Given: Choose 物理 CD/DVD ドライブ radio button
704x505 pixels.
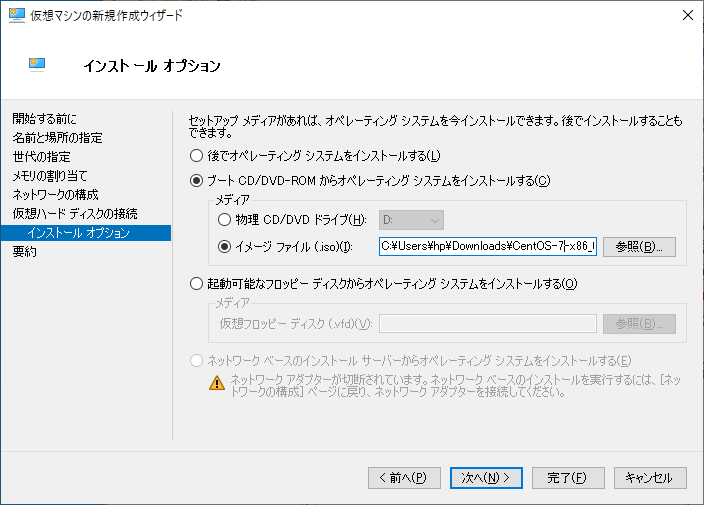Looking at the screenshot, I should point(224,220).
